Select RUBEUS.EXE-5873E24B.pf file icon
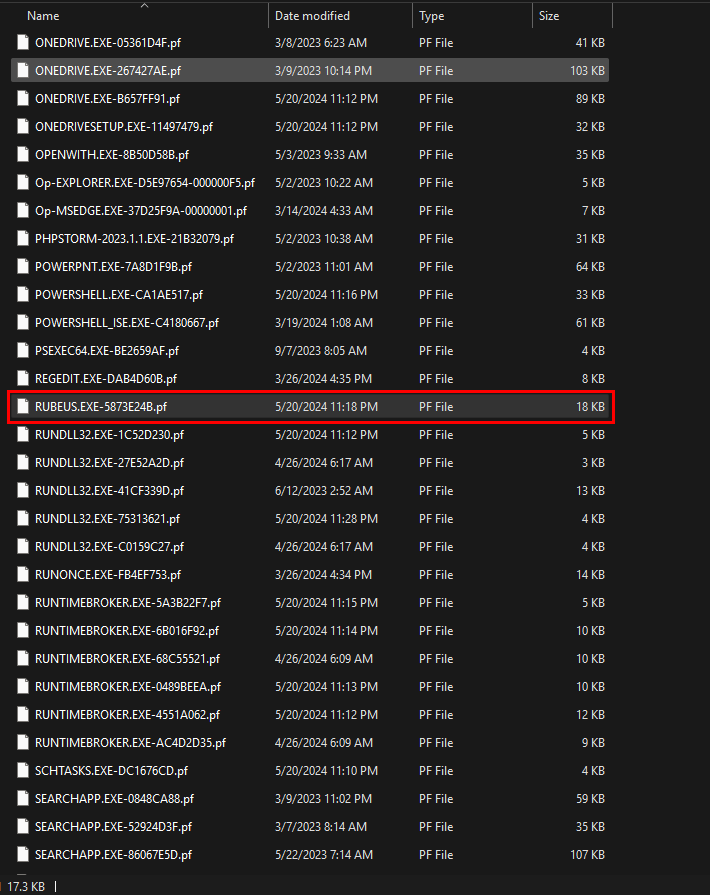This screenshot has height=895, width=710. pyautogui.click(x=23, y=406)
